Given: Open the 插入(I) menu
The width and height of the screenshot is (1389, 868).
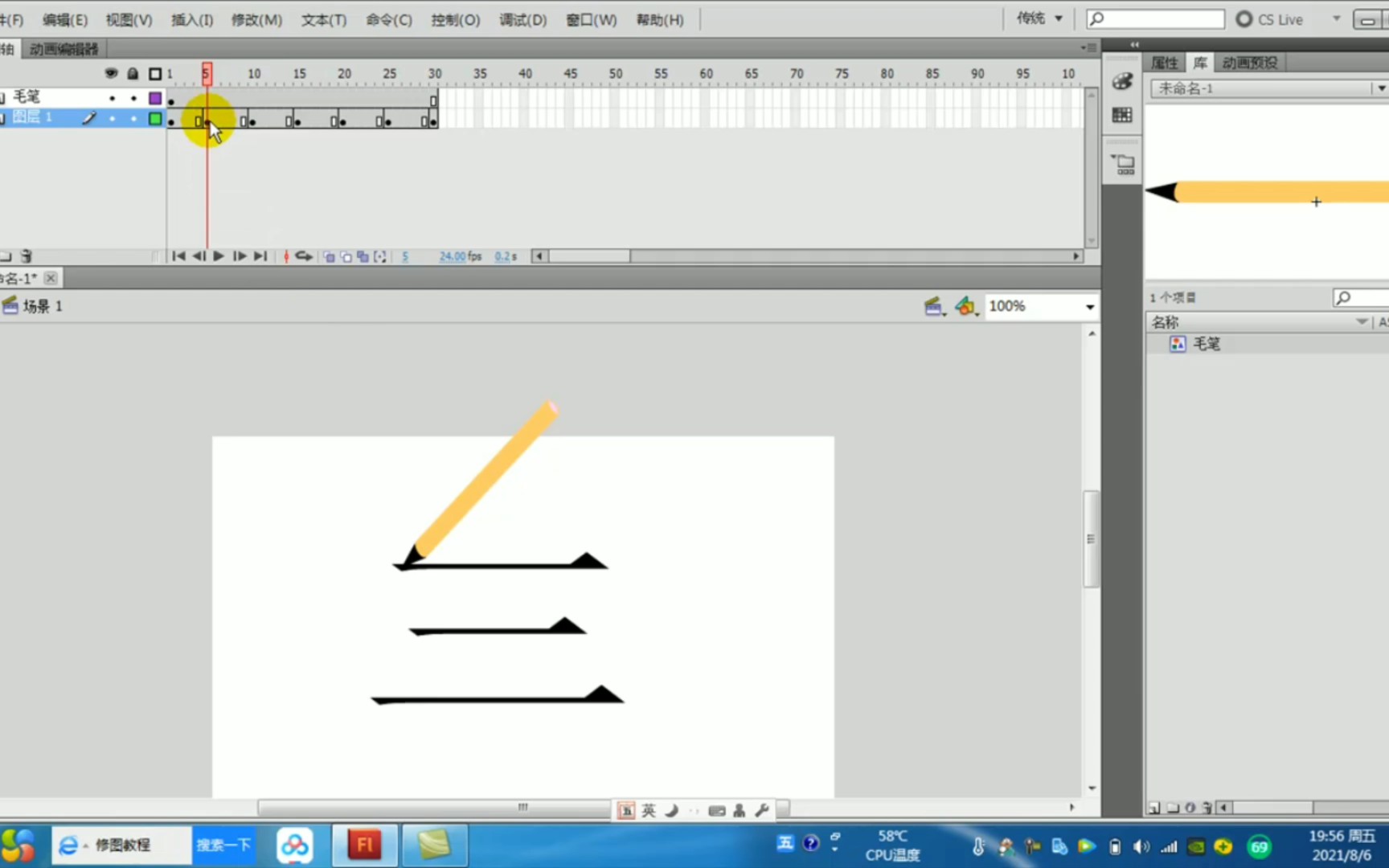Looking at the screenshot, I should click(x=191, y=19).
